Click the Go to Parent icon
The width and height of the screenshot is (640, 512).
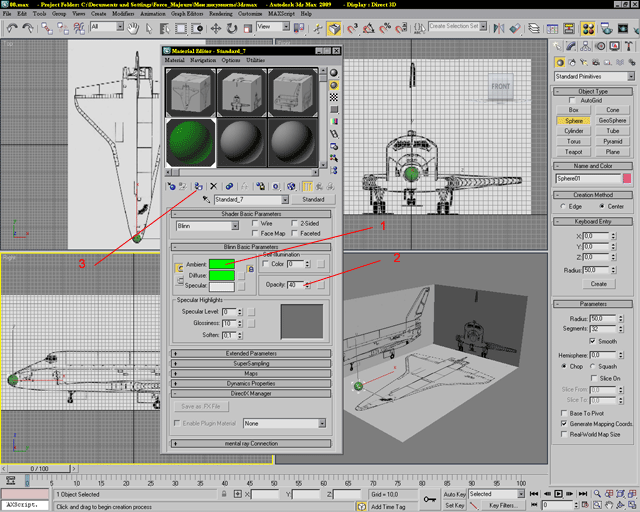[319, 187]
